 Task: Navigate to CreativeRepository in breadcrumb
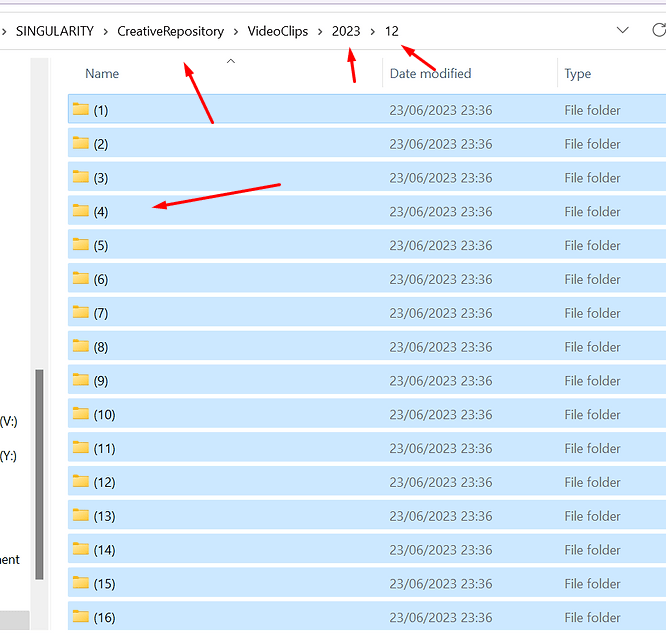click(x=170, y=31)
